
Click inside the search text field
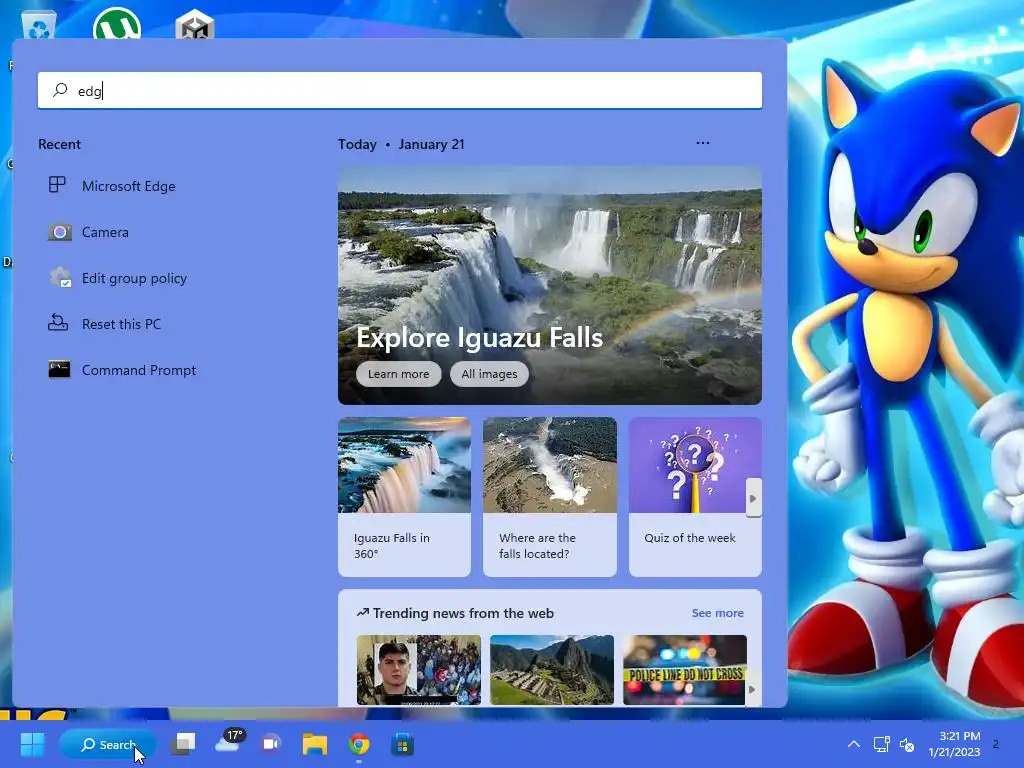400,90
